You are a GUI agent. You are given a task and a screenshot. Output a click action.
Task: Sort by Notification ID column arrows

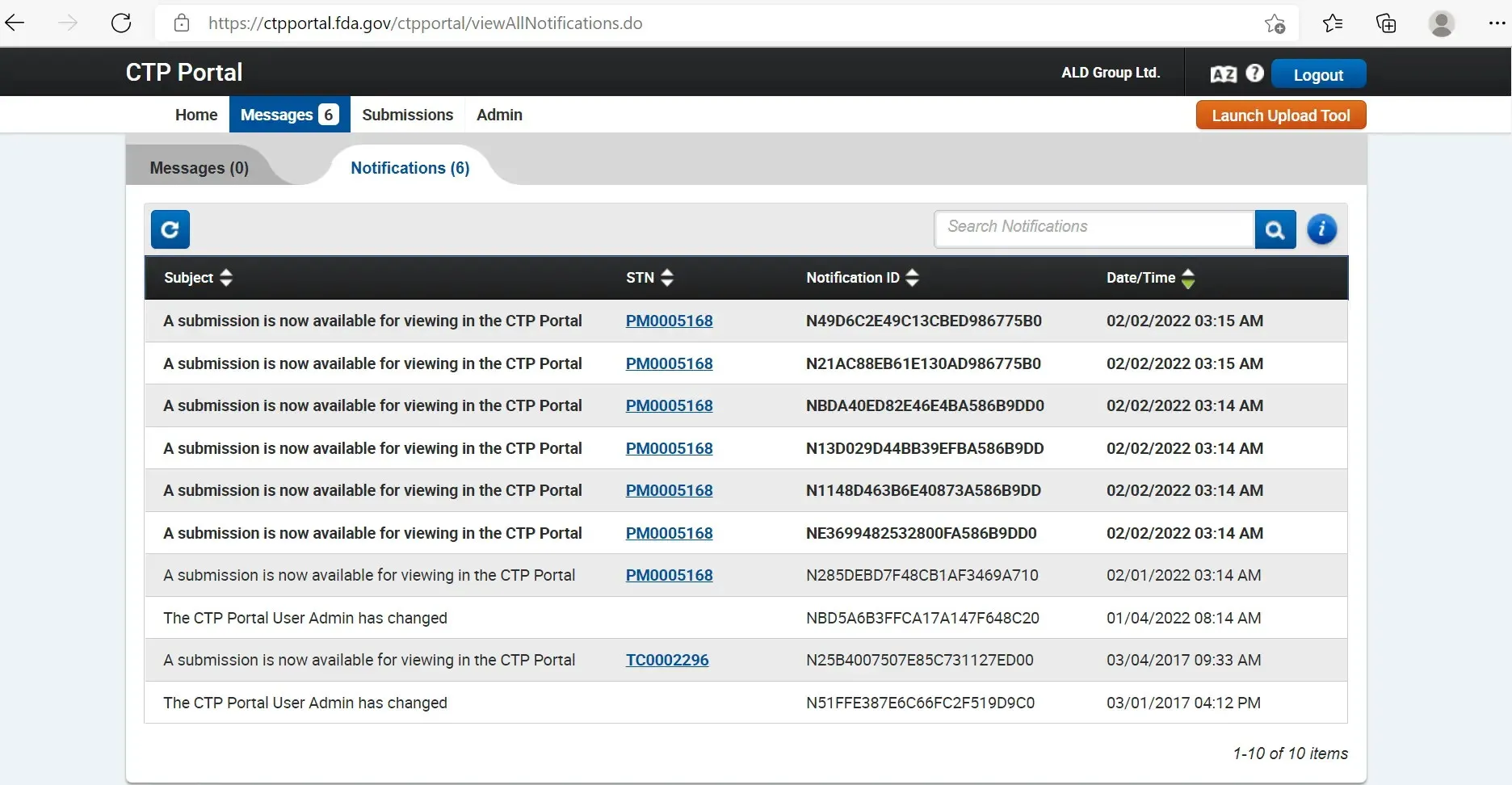click(x=912, y=277)
